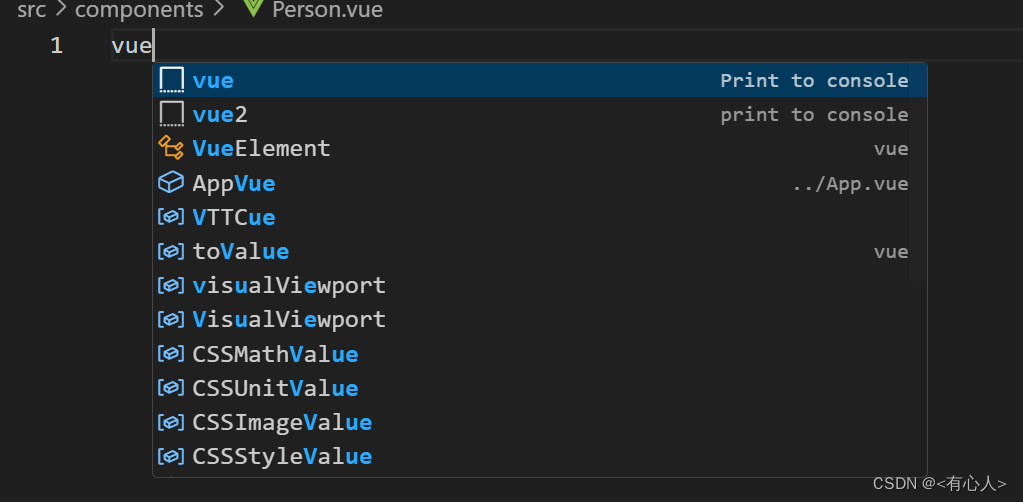Click the Person.vue breadcrumb file name
Screen dimensions: 1023x502
pos(328,10)
